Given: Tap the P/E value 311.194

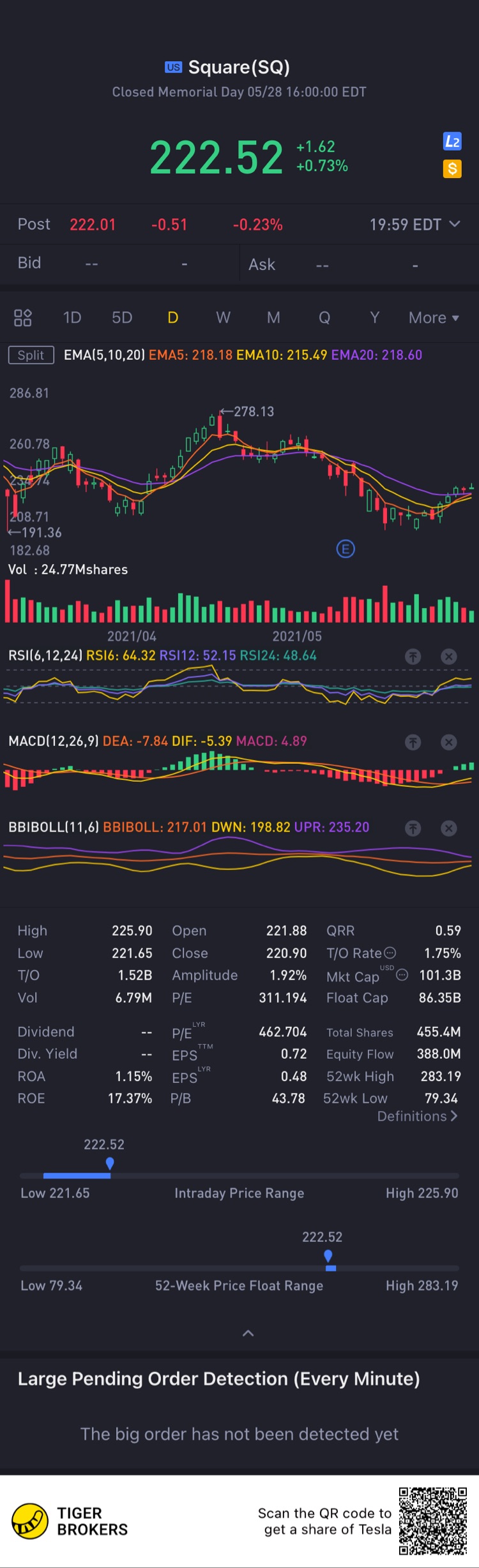Looking at the screenshot, I should point(283,997).
